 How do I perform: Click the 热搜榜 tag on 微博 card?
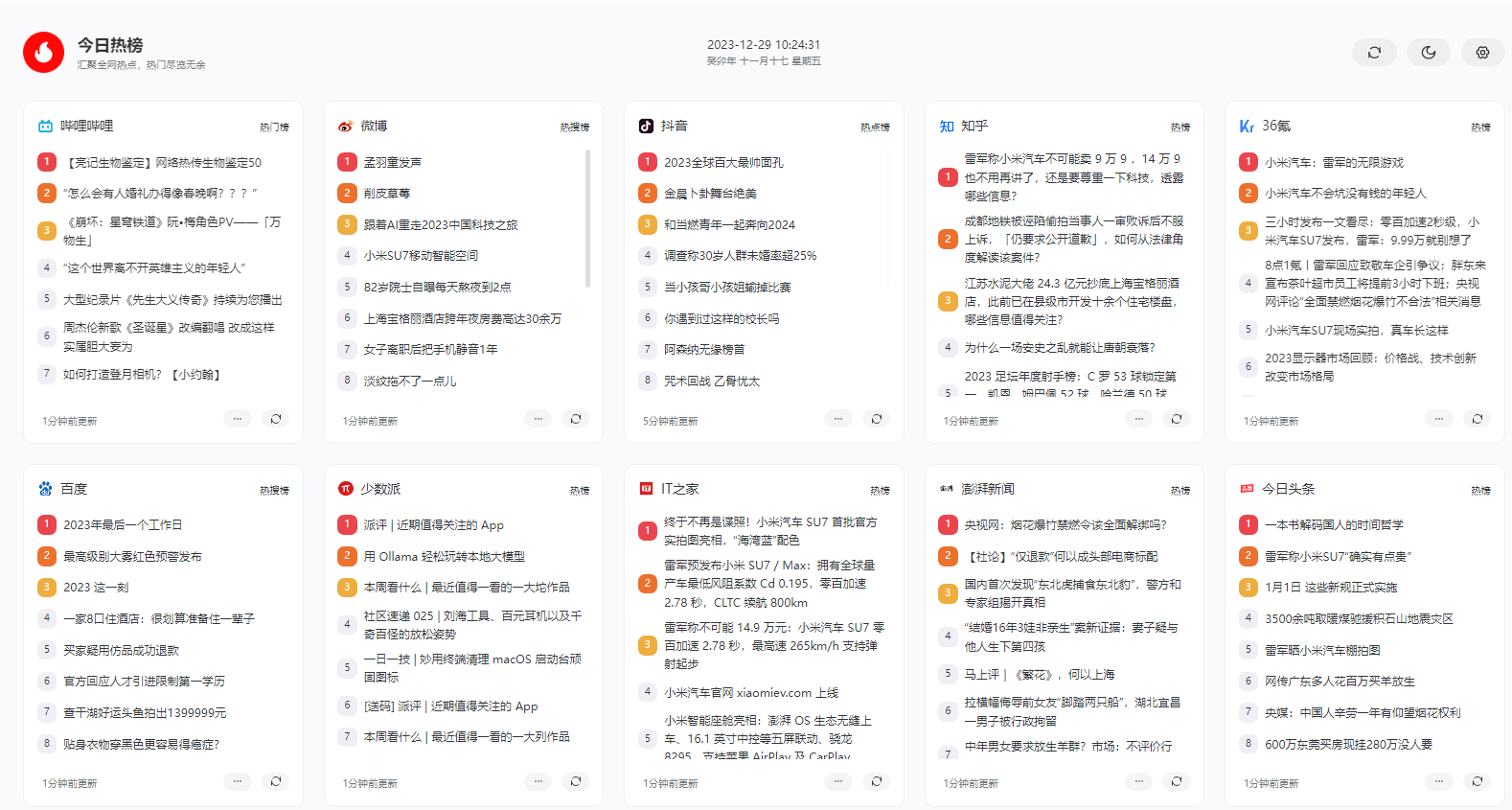tap(575, 127)
